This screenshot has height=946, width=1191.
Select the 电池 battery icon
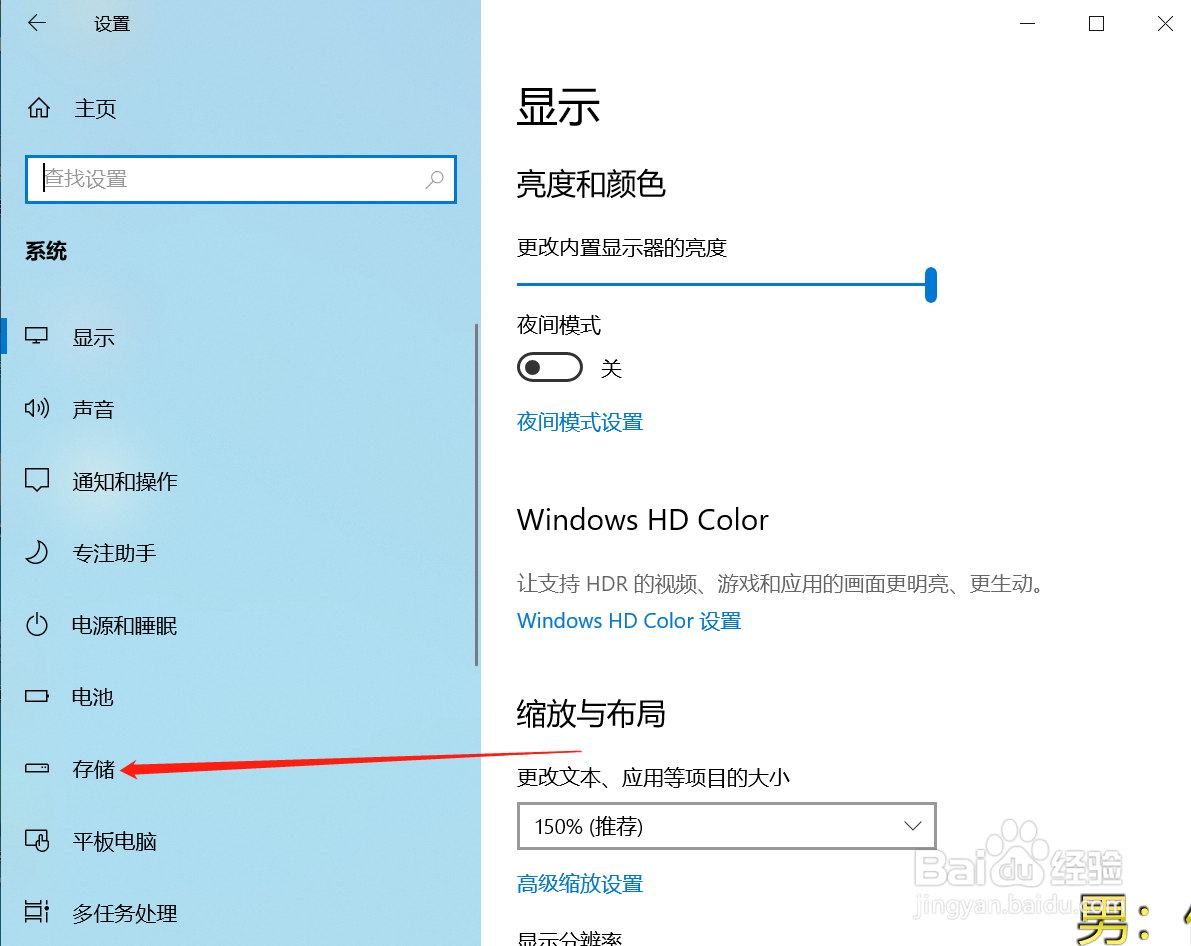click(36, 696)
